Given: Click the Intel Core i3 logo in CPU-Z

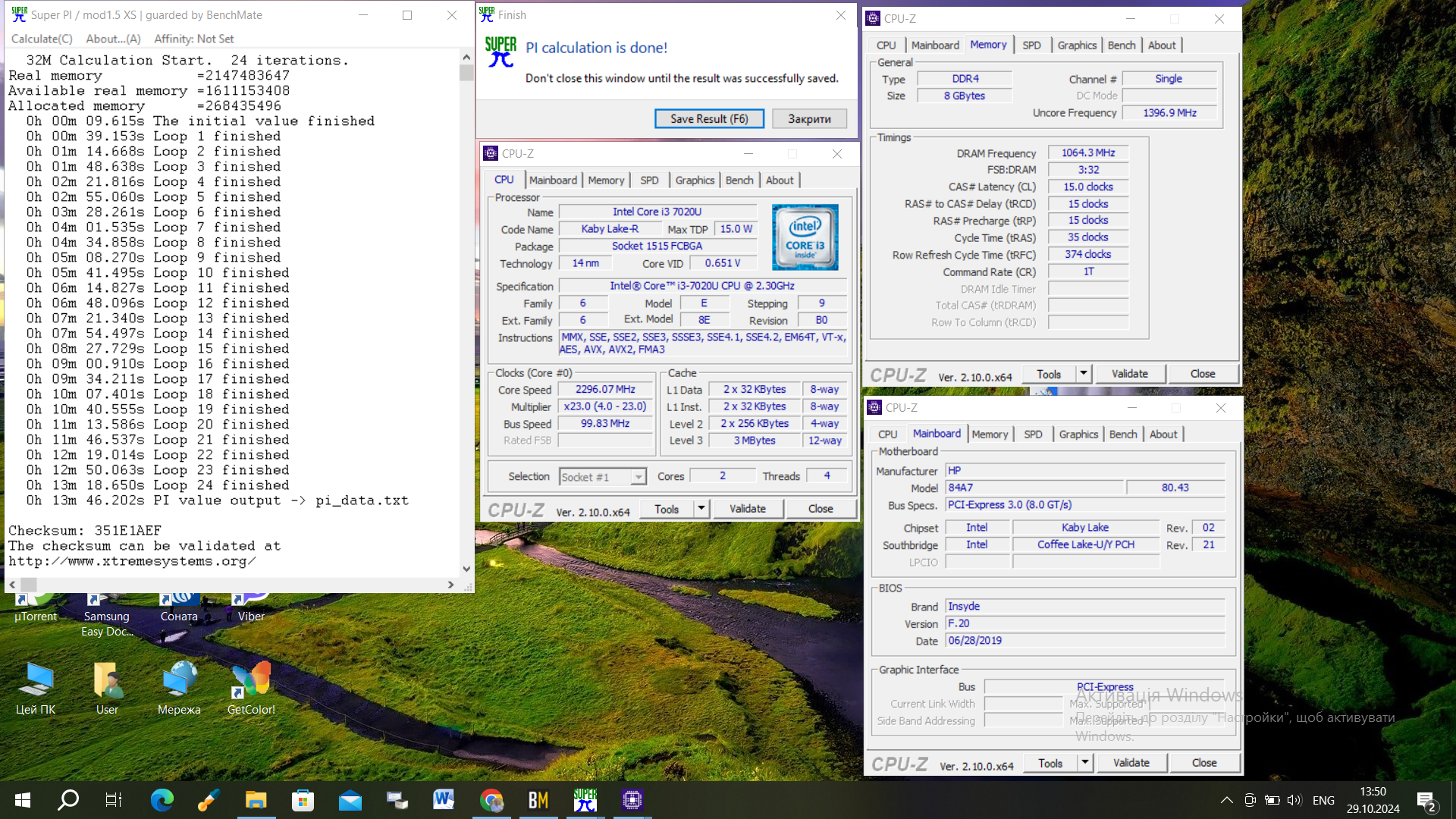Looking at the screenshot, I should (x=805, y=237).
